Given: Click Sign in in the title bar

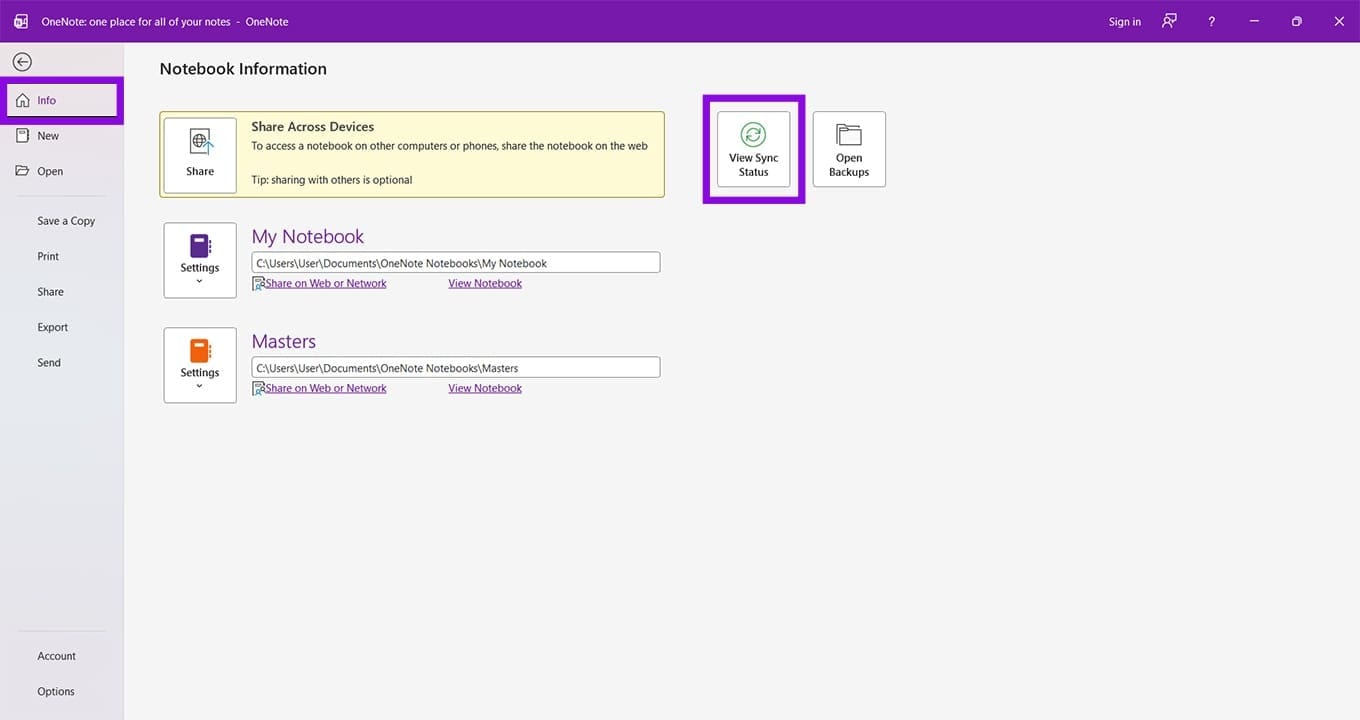Looking at the screenshot, I should (x=1125, y=22).
